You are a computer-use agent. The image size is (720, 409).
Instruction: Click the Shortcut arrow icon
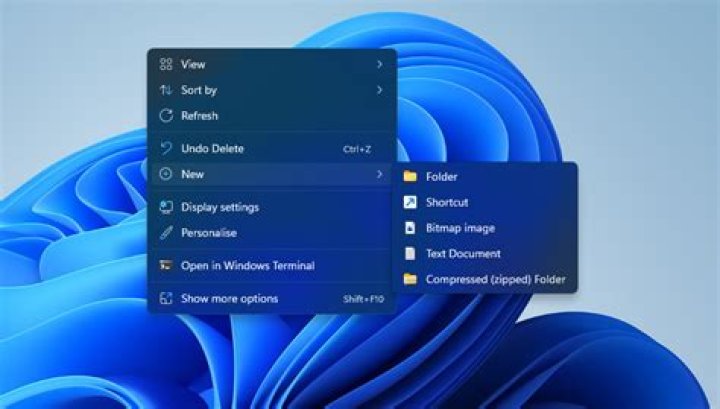click(410, 202)
